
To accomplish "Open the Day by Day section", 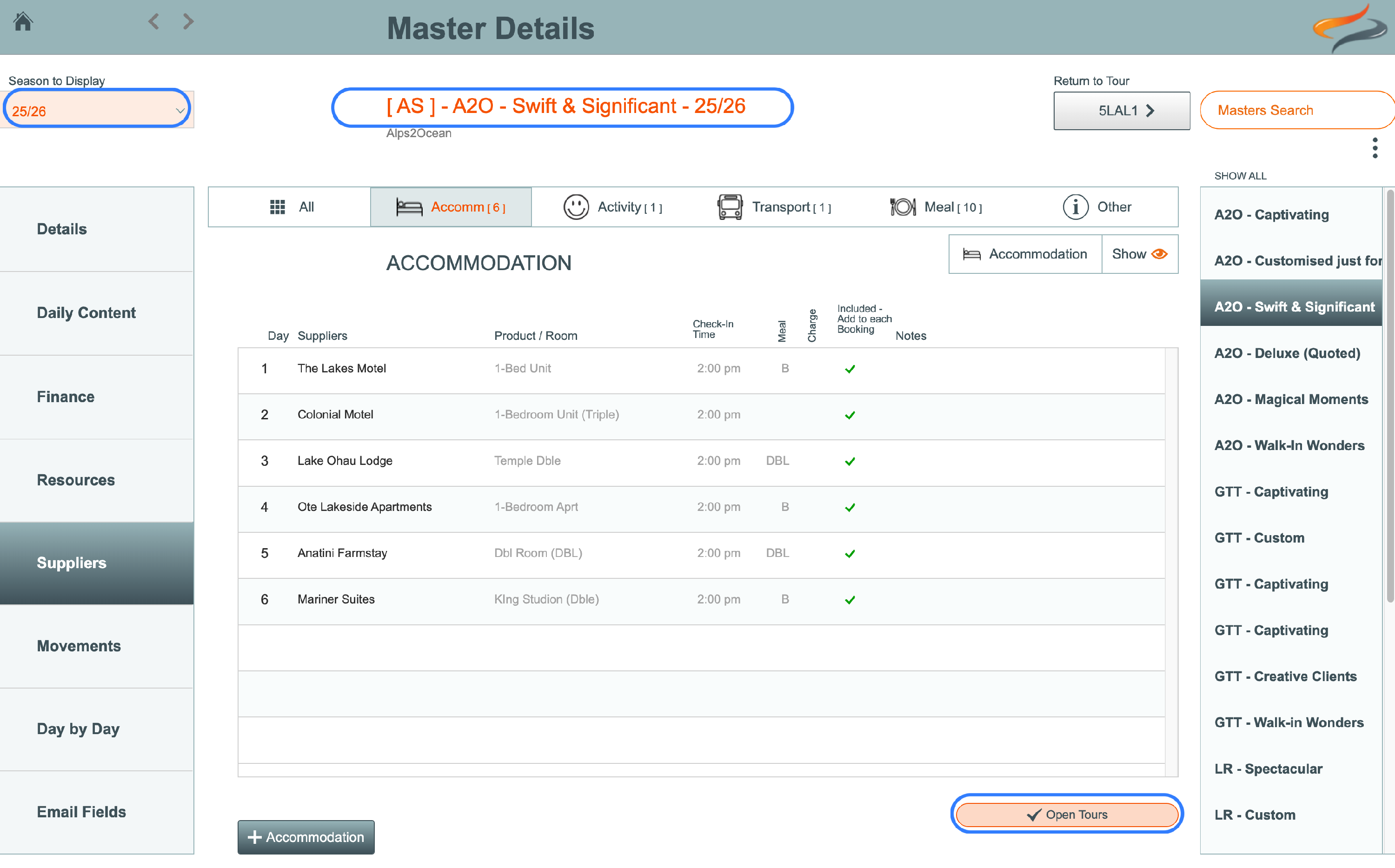I will pos(78,729).
